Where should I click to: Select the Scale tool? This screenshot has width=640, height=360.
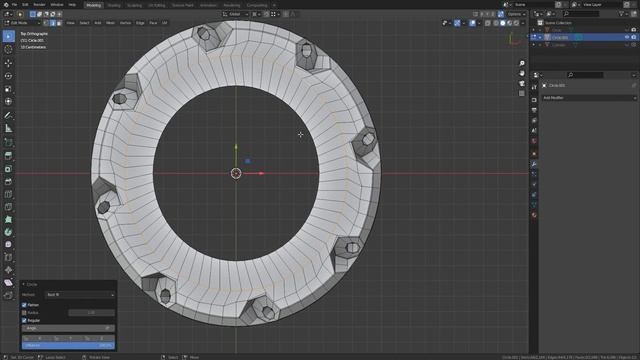(8, 89)
